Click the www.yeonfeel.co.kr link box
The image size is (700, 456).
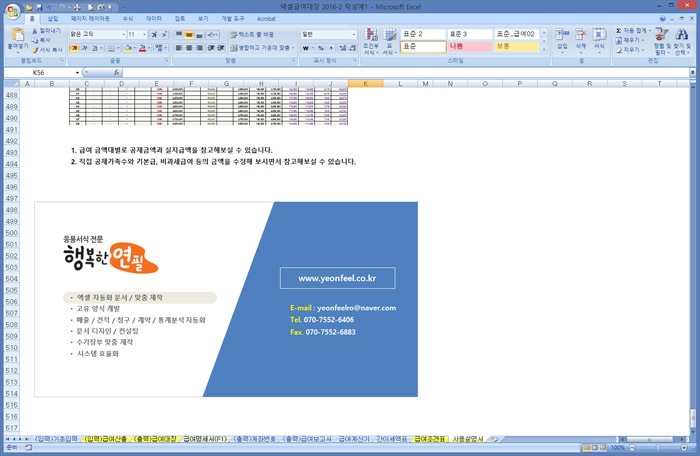click(338, 278)
